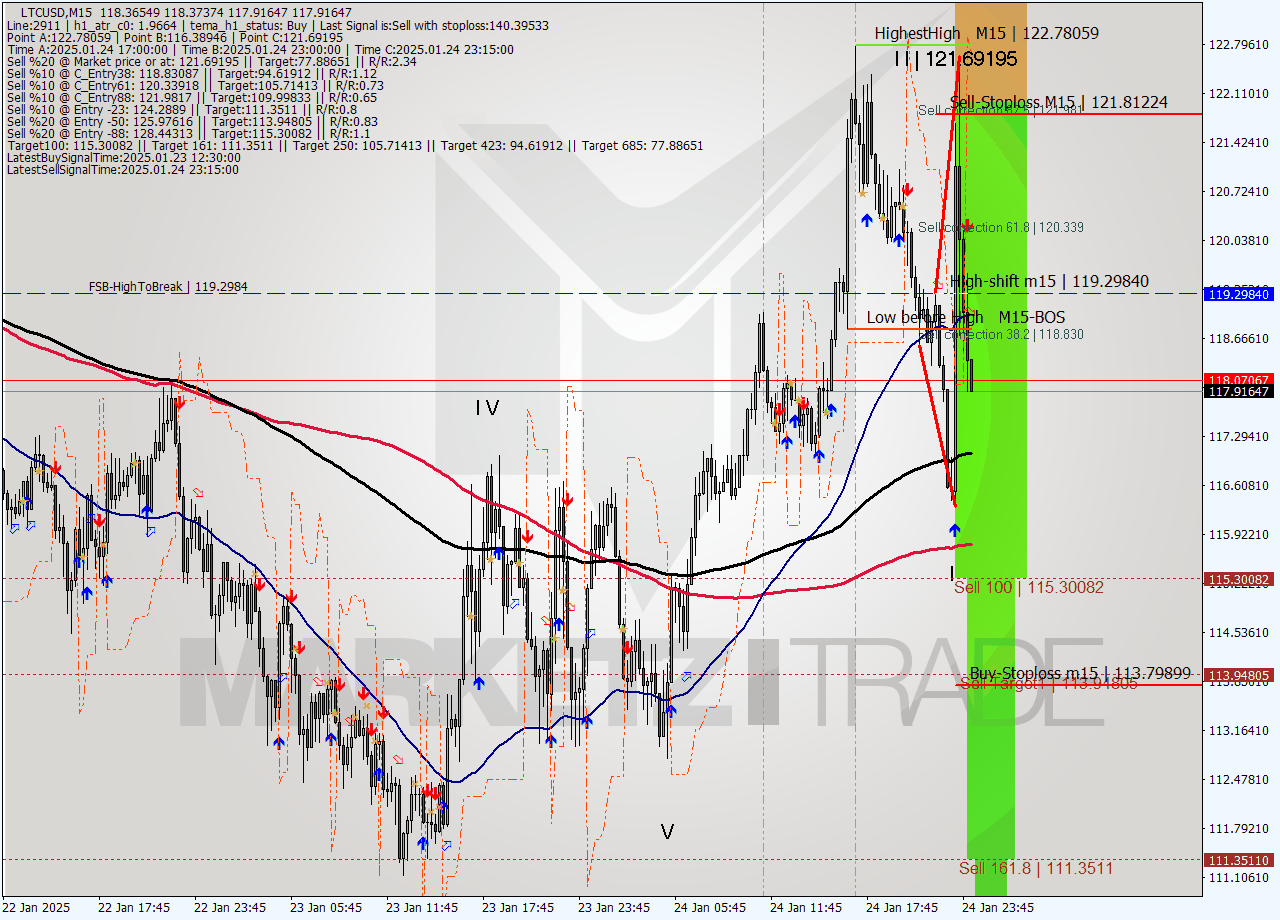Click '24 Jan 17:45' on the time axis
The height and width of the screenshot is (920, 1280).
click(x=902, y=907)
